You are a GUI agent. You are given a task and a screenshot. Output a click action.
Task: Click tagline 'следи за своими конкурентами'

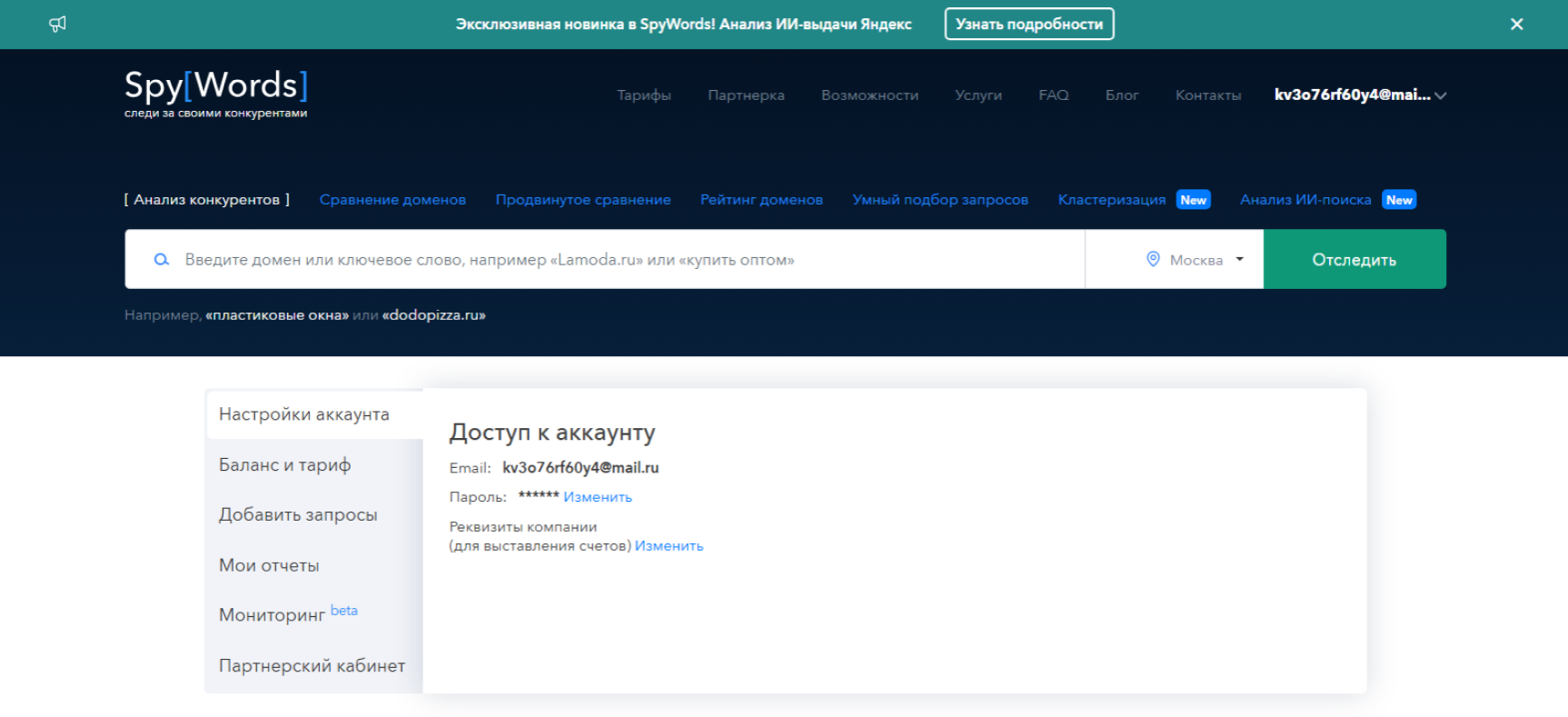pyautogui.click(x=216, y=114)
